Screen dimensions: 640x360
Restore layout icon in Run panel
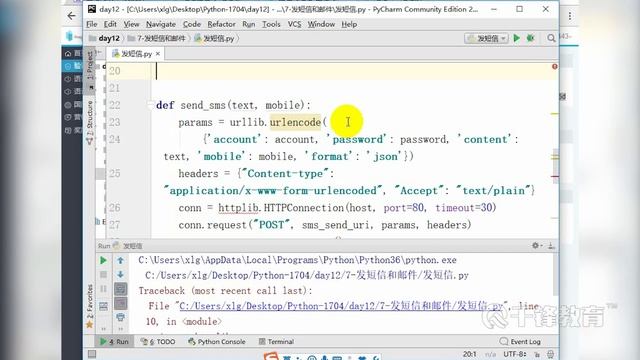(103, 306)
